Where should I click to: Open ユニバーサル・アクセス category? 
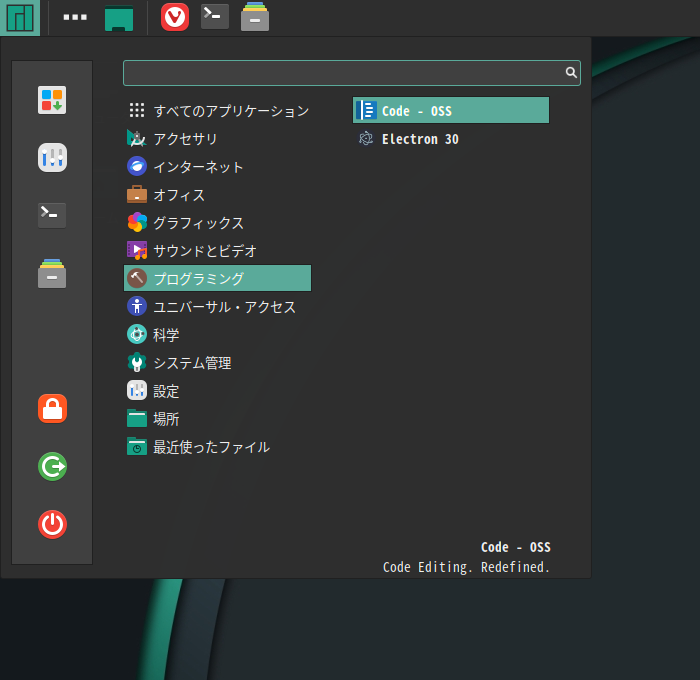217,306
